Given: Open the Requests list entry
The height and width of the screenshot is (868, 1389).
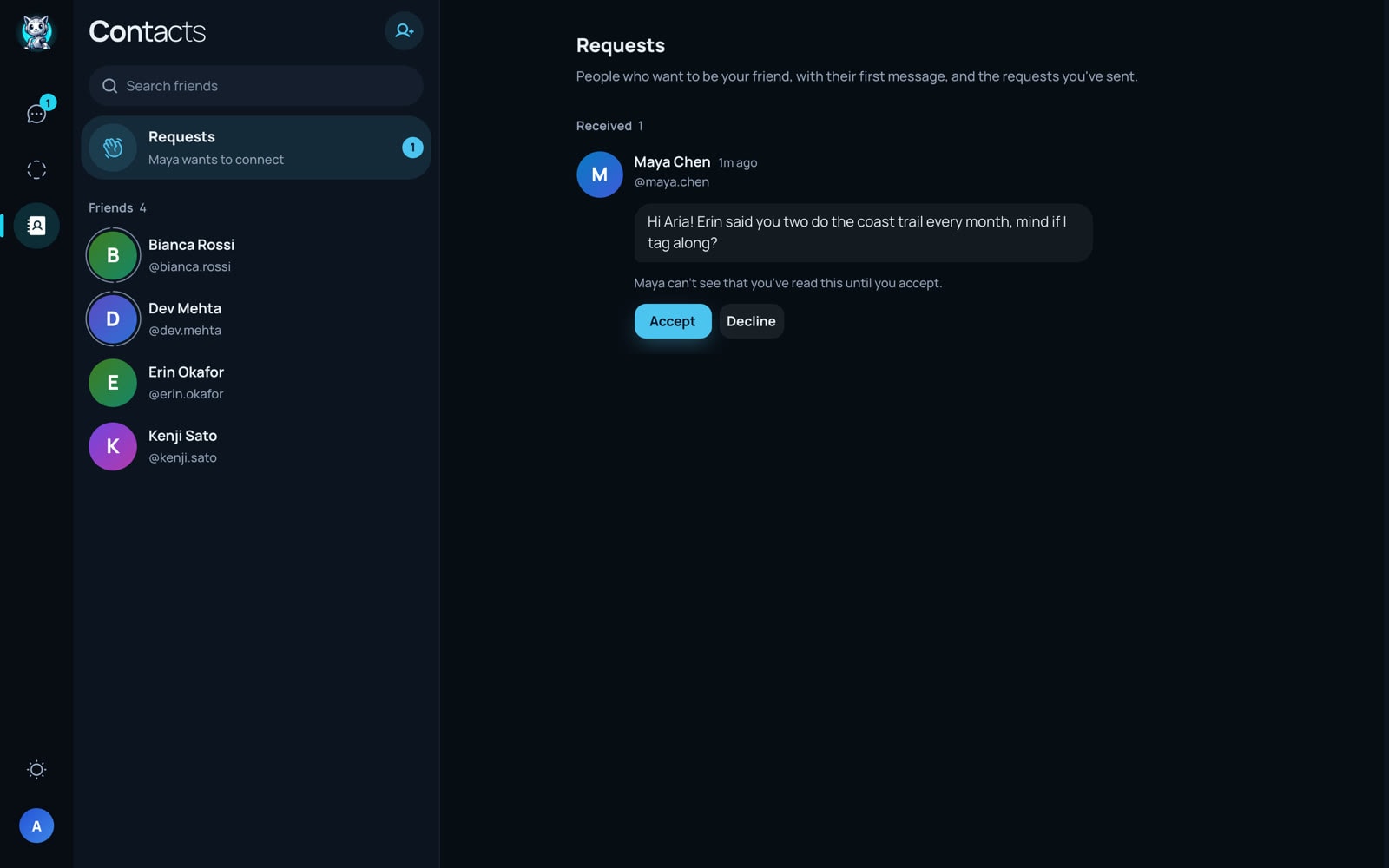Looking at the screenshot, I should 256,148.
